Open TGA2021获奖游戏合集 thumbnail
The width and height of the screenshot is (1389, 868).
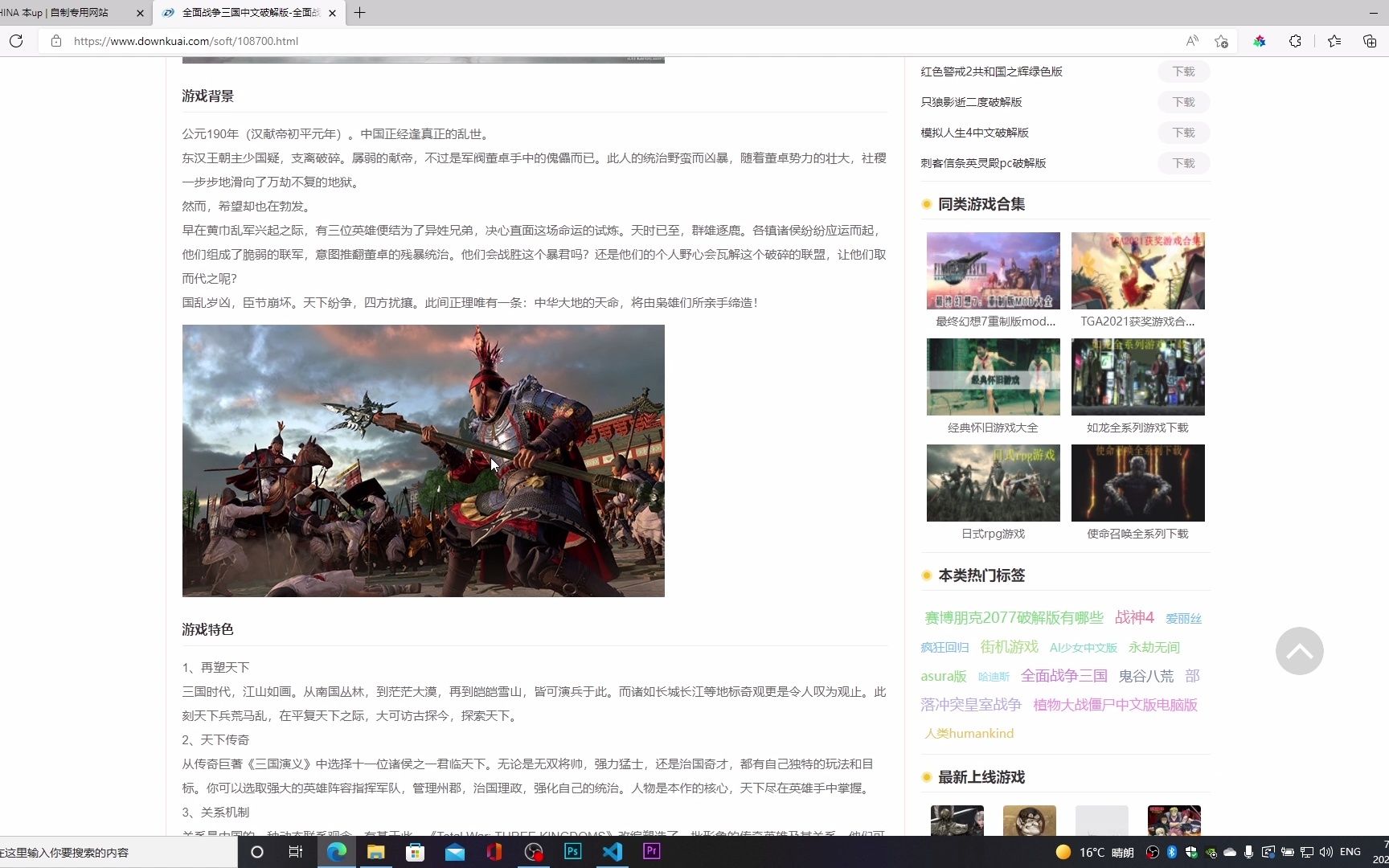pos(1137,271)
